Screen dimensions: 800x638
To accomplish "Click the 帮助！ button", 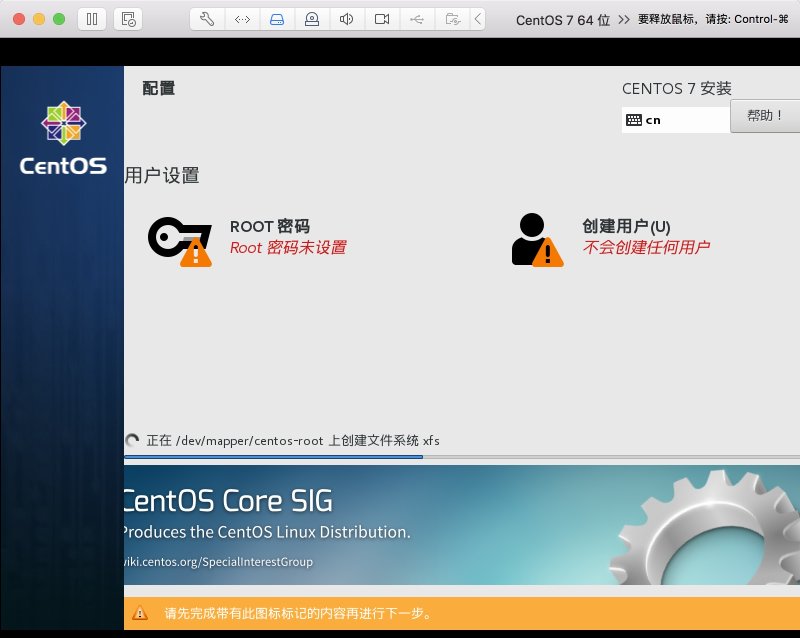I will (x=765, y=116).
